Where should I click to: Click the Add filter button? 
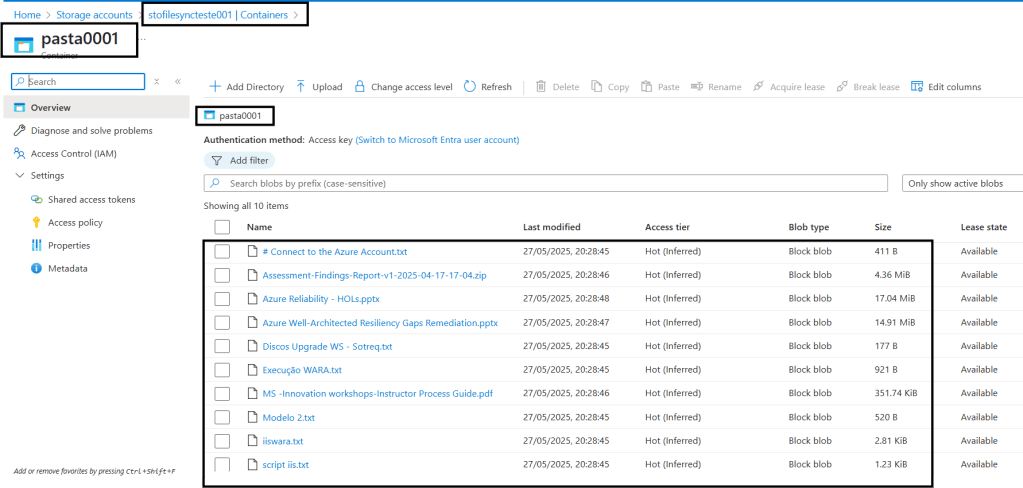click(x=239, y=160)
